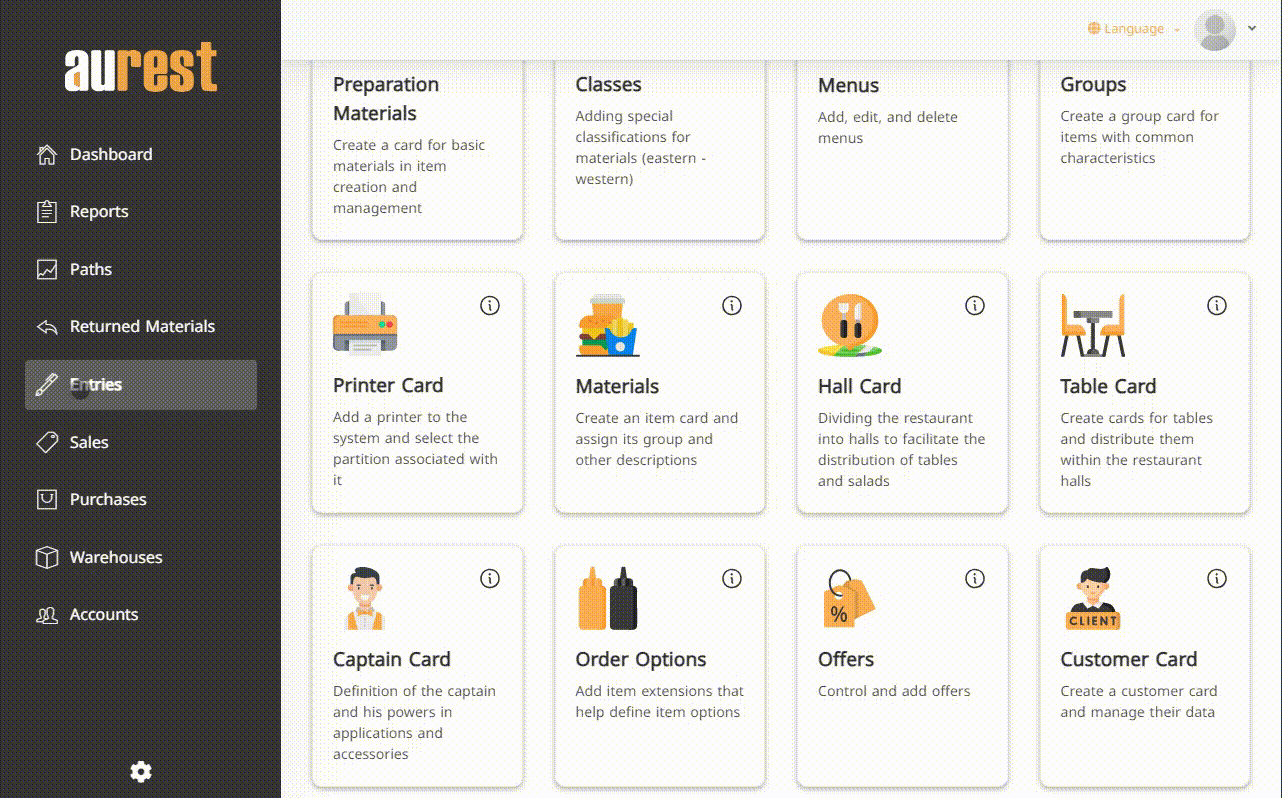The image size is (1282, 798).
Task: Click the Printer Card printer icon
Action: click(x=365, y=324)
